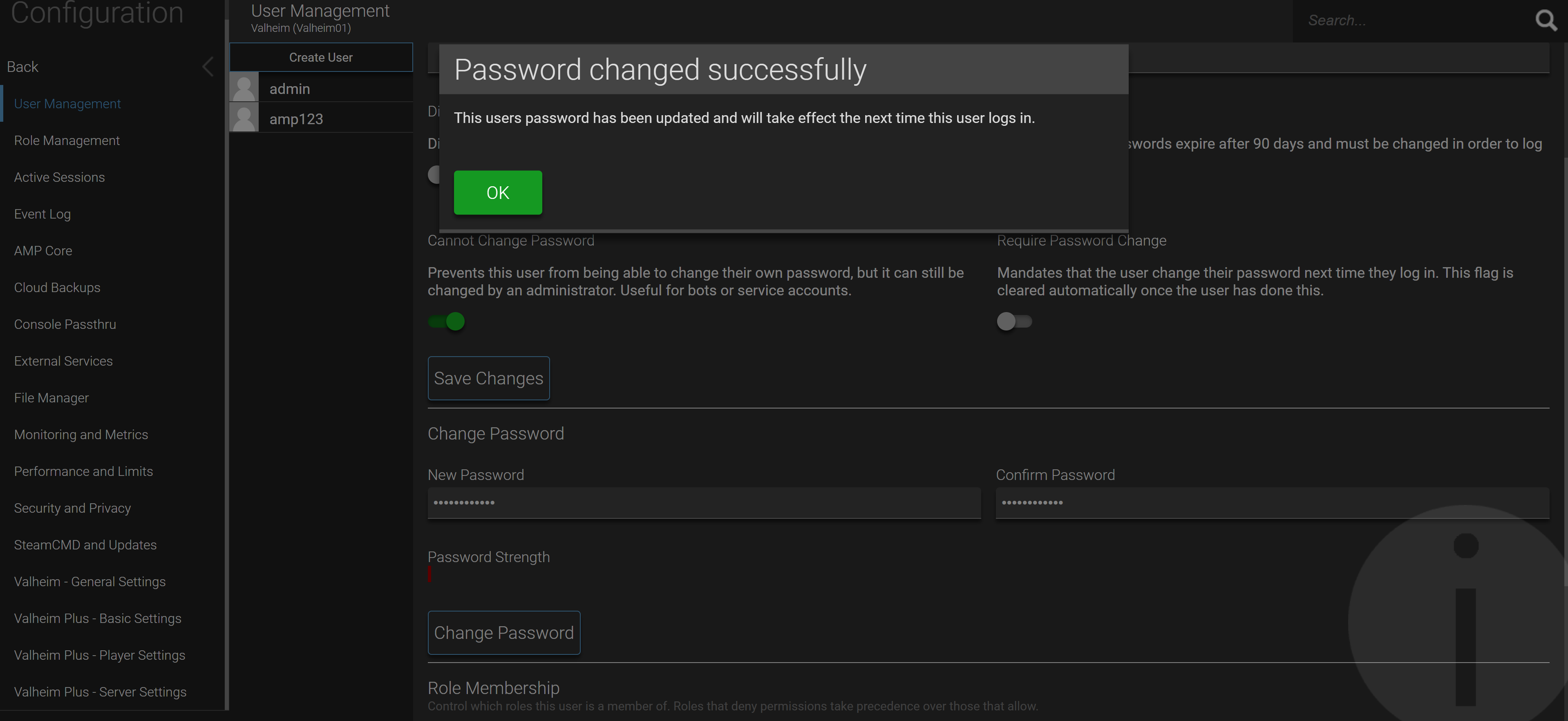1568x721 pixels.
Task: Toggle Cannot Change Password switch
Action: coord(446,321)
